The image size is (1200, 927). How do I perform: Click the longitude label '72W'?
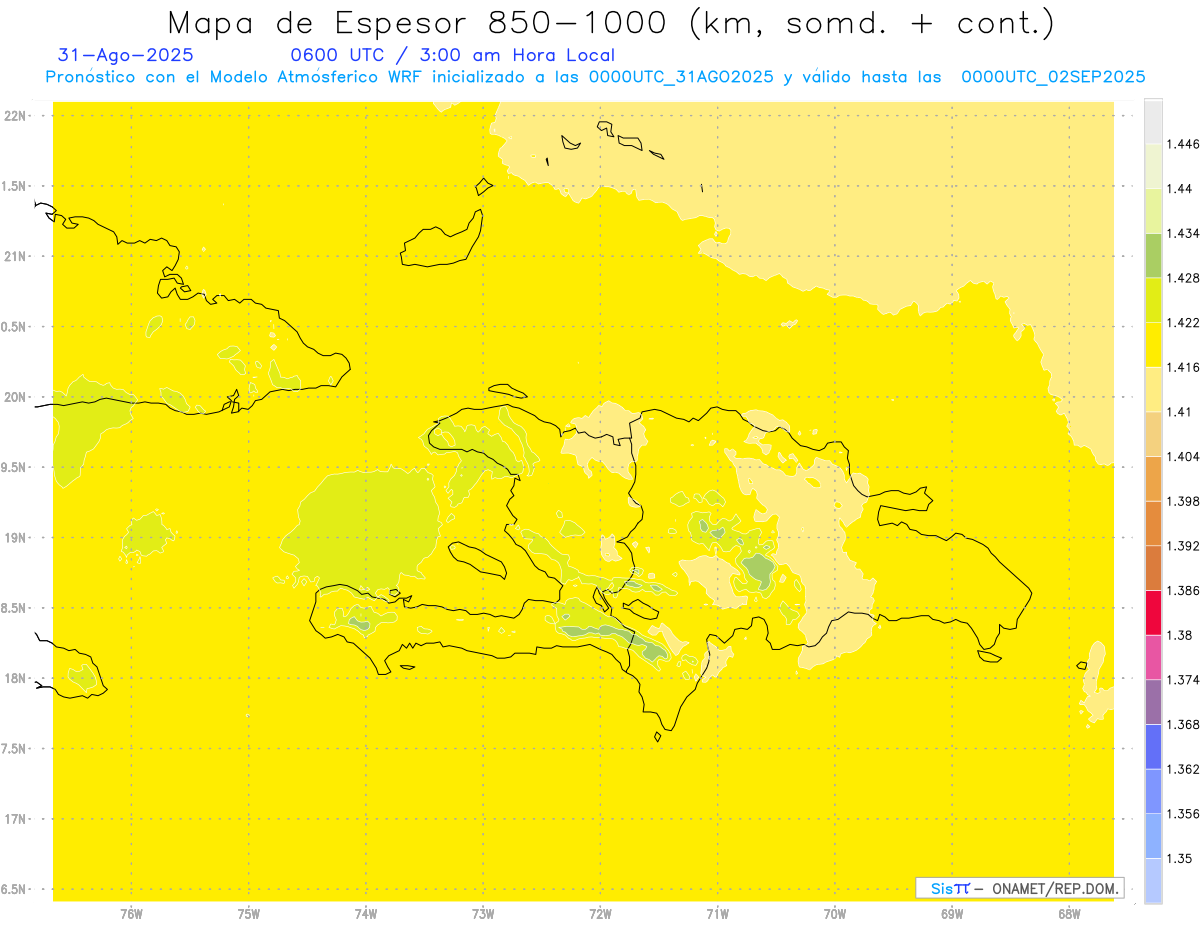pyautogui.click(x=600, y=913)
